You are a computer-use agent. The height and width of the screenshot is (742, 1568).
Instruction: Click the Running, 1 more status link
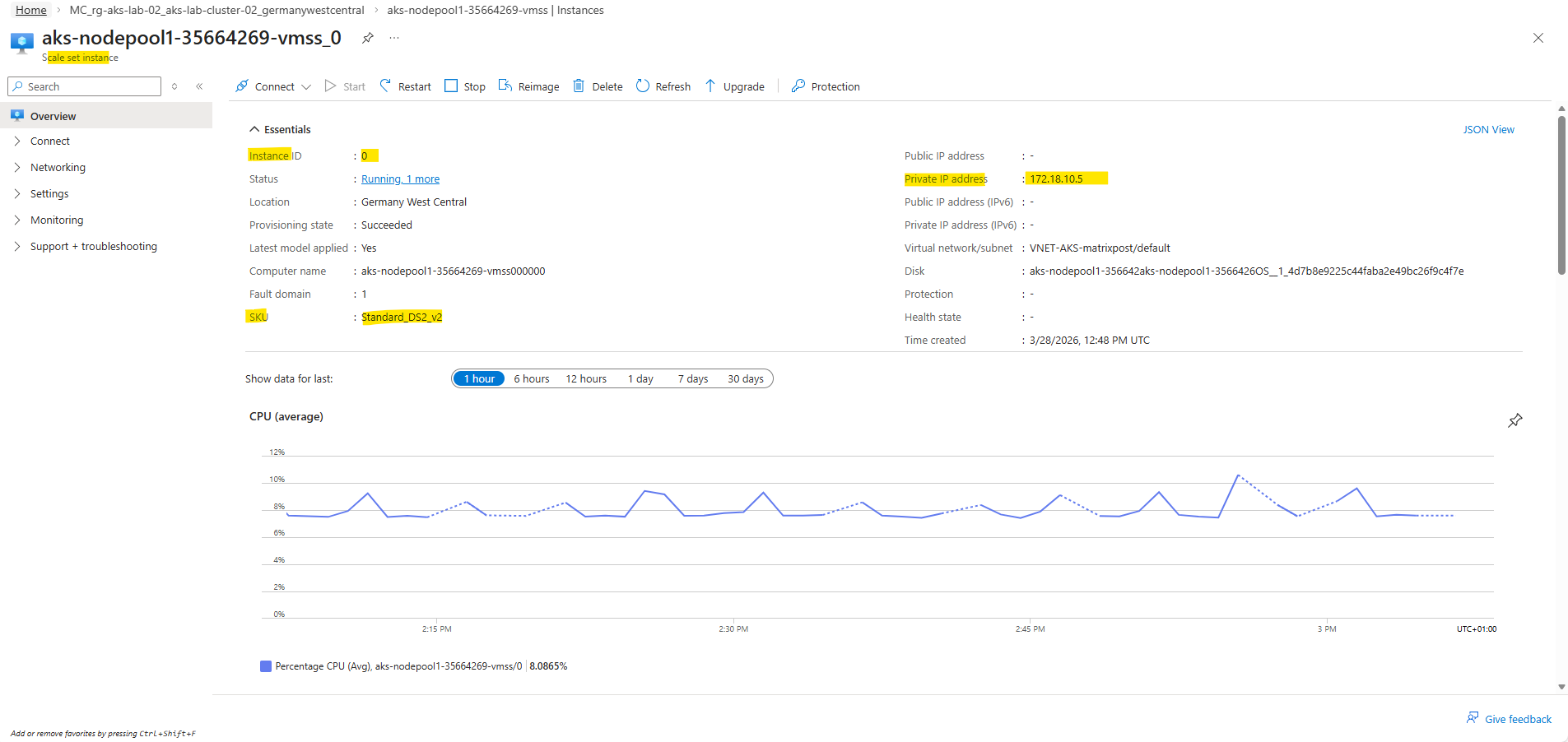tap(400, 179)
